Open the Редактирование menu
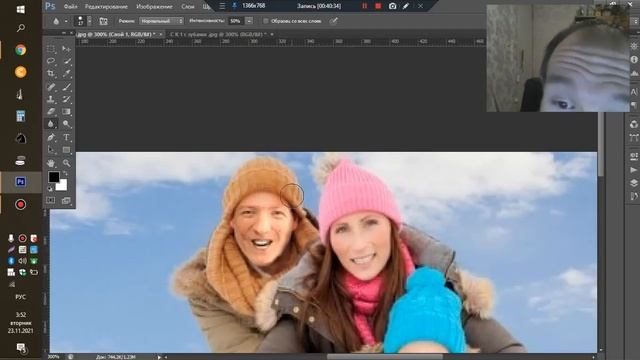This screenshot has height=360, width=640. (x=106, y=7)
